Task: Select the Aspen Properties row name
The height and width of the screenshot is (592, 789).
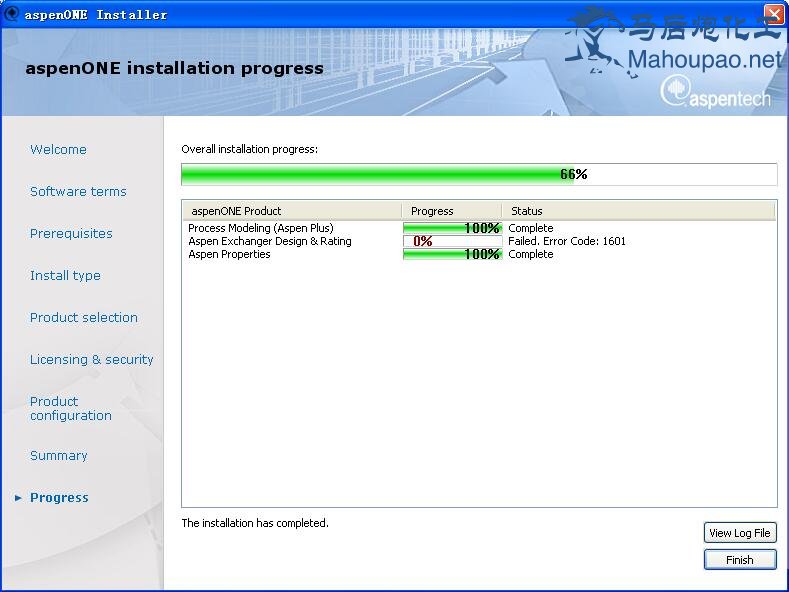Action: 229,254
